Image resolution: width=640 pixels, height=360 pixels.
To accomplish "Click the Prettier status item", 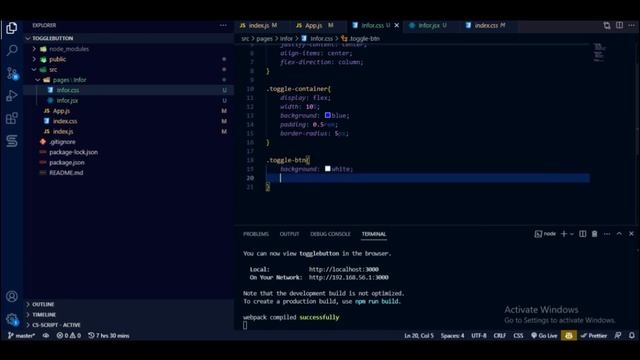I will click(594, 336).
